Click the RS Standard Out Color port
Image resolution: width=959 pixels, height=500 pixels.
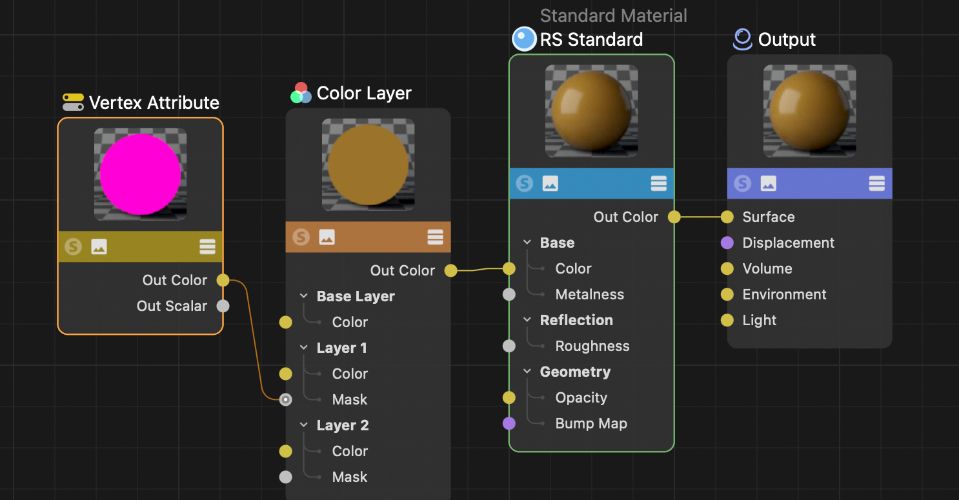(x=674, y=217)
